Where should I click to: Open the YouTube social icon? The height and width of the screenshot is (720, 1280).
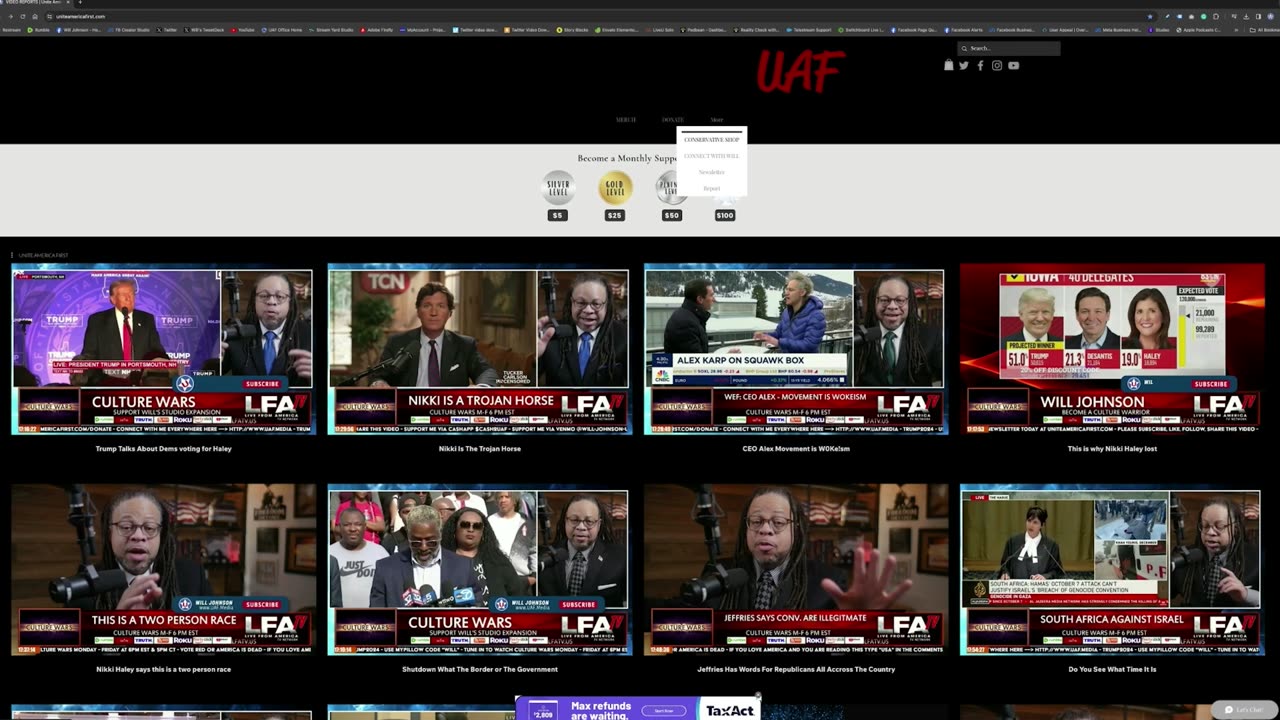(x=1013, y=65)
